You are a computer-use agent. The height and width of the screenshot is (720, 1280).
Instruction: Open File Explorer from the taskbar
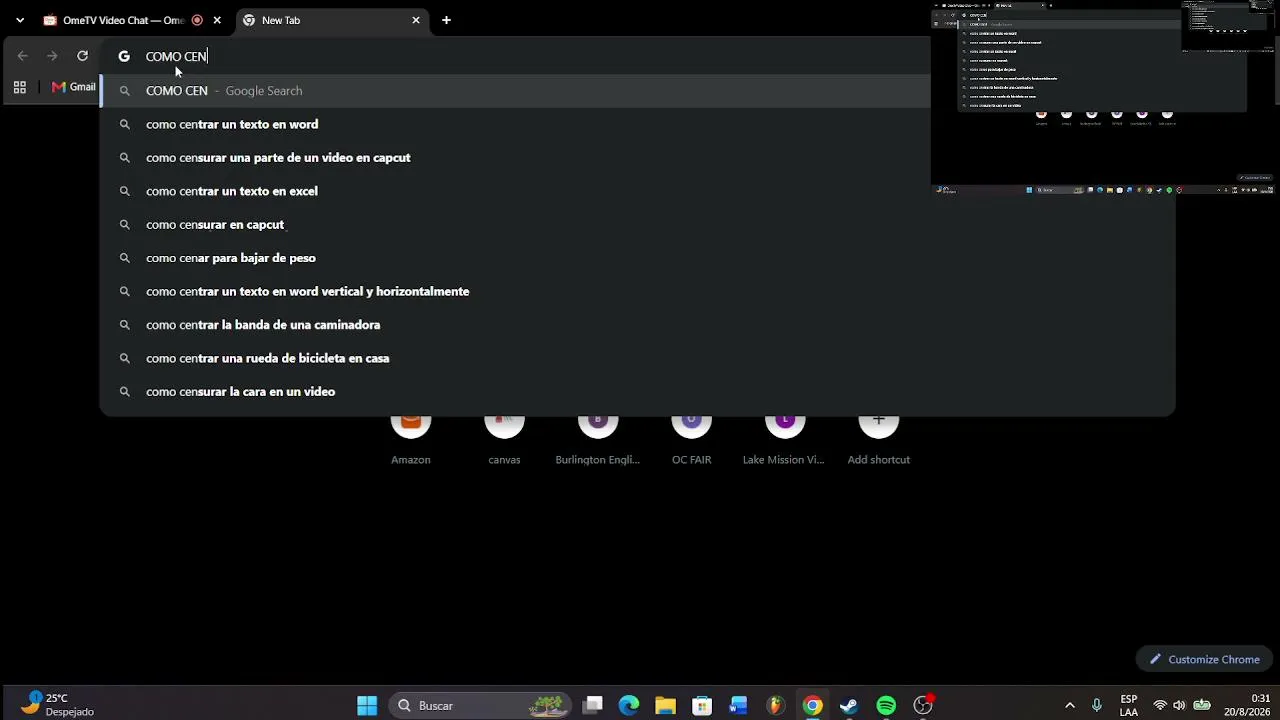(x=665, y=706)
